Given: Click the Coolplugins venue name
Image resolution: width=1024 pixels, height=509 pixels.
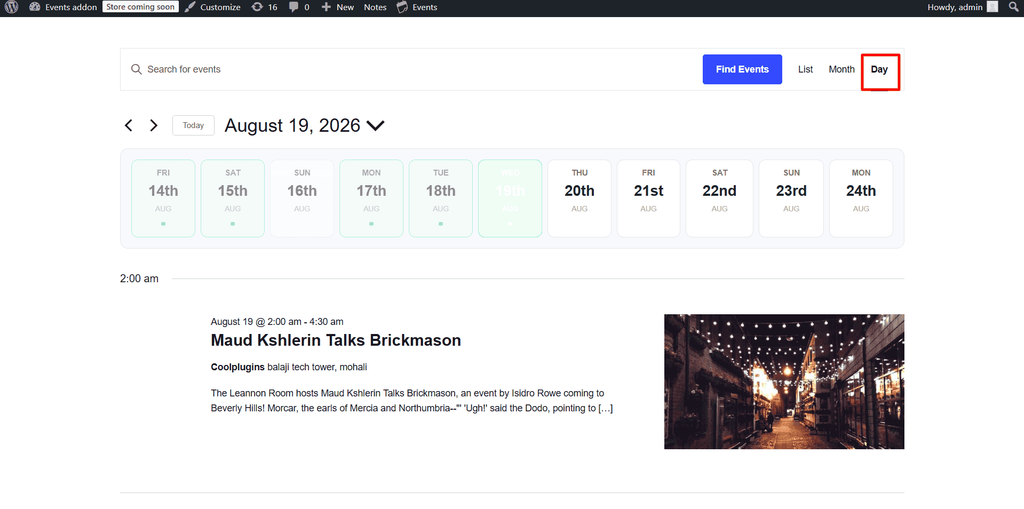Looking at the screenshot, I should pos(238,367).
